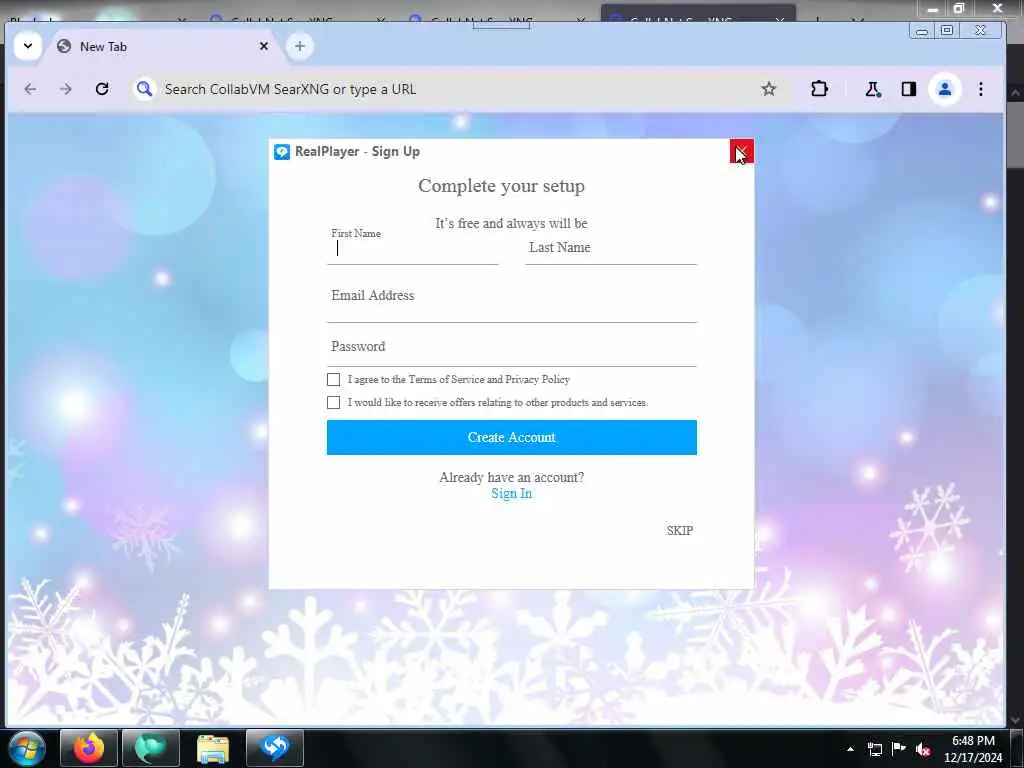Click the Sign In link
1024x768 pixels.
pos(511,494)
